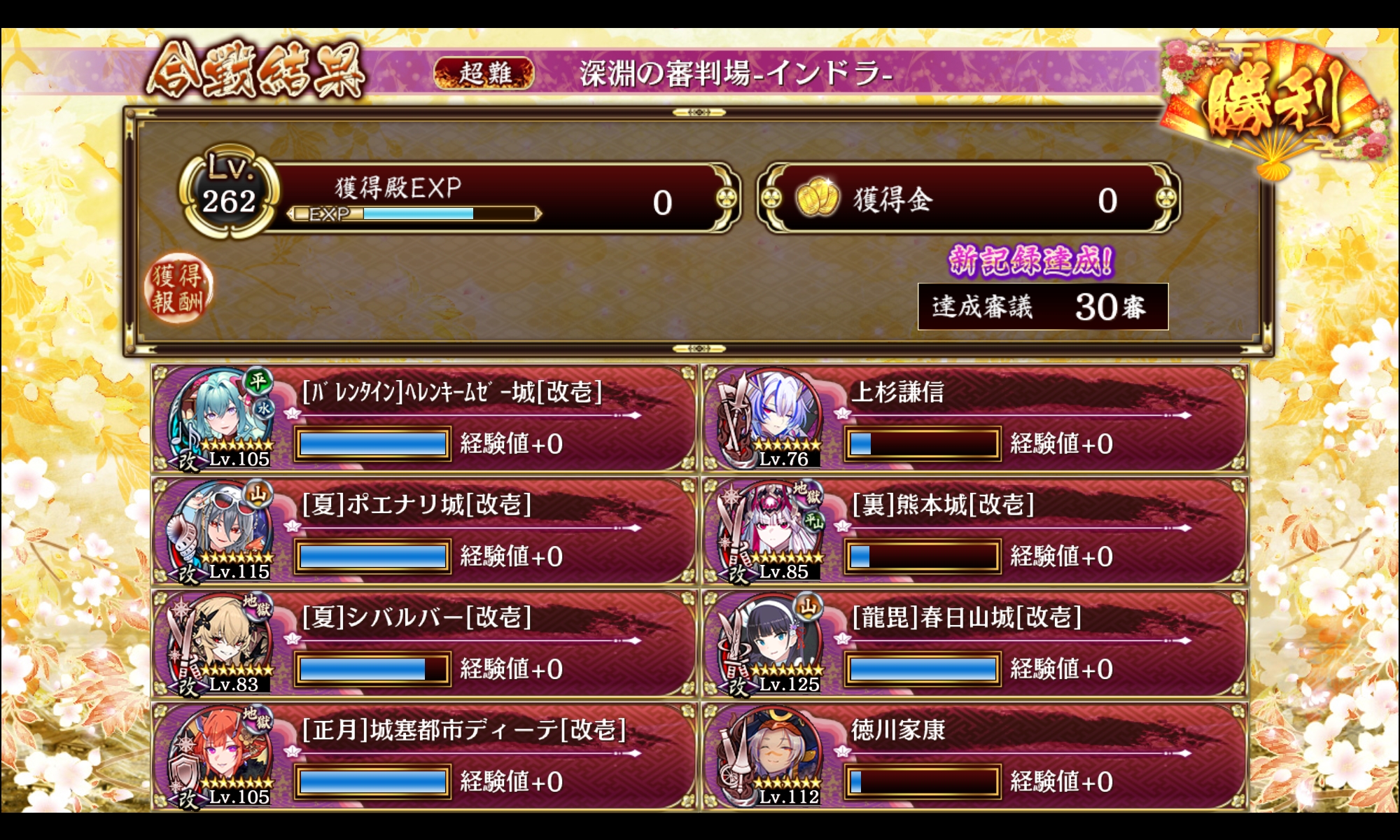The width and height of the screenshot is (1400, 840).
Task: Click the gold coin 獲得金 icon
Action: point(817,198)
